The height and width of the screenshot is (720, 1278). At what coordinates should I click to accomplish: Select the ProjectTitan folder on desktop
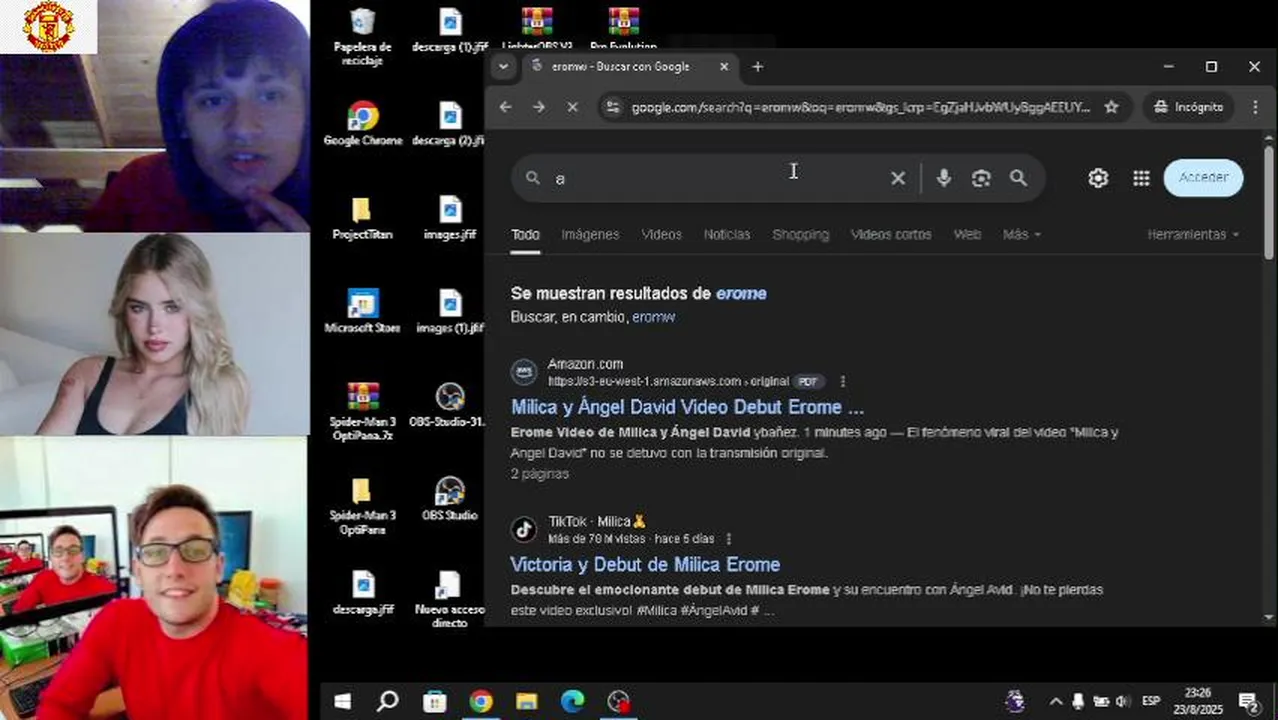[x=362, y=218]
